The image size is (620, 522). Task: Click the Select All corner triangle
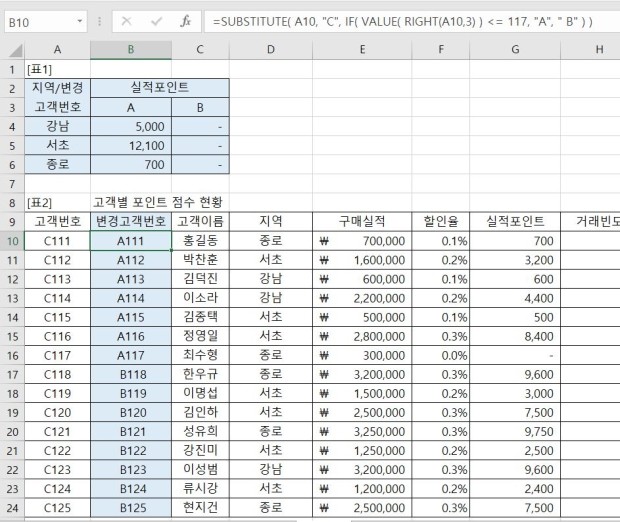[12, 49]
